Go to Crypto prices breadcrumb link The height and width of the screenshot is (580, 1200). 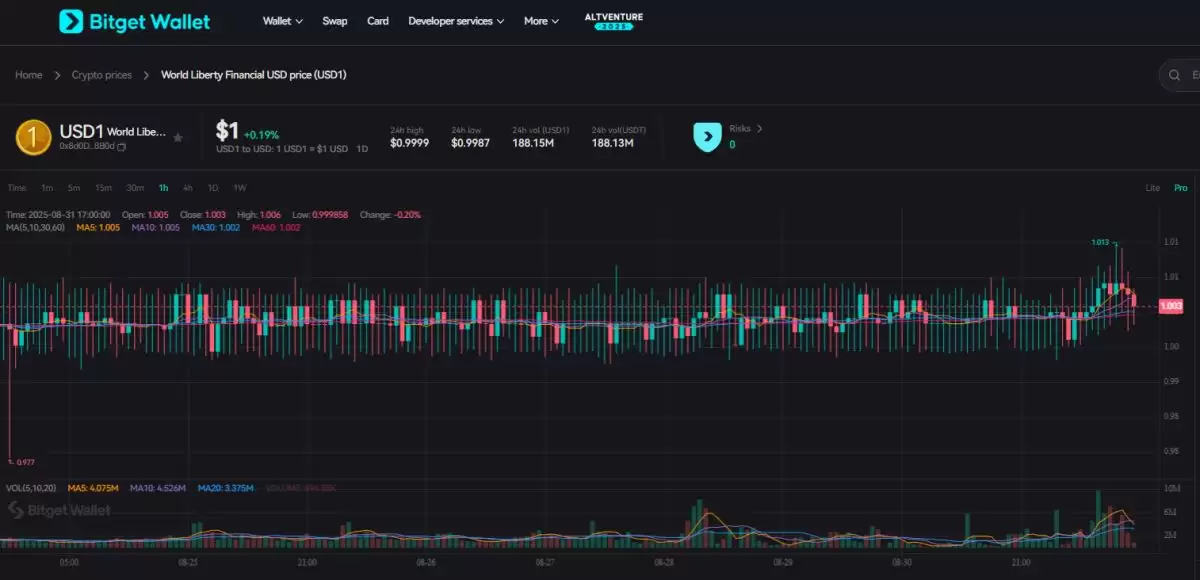coord(101,74)
